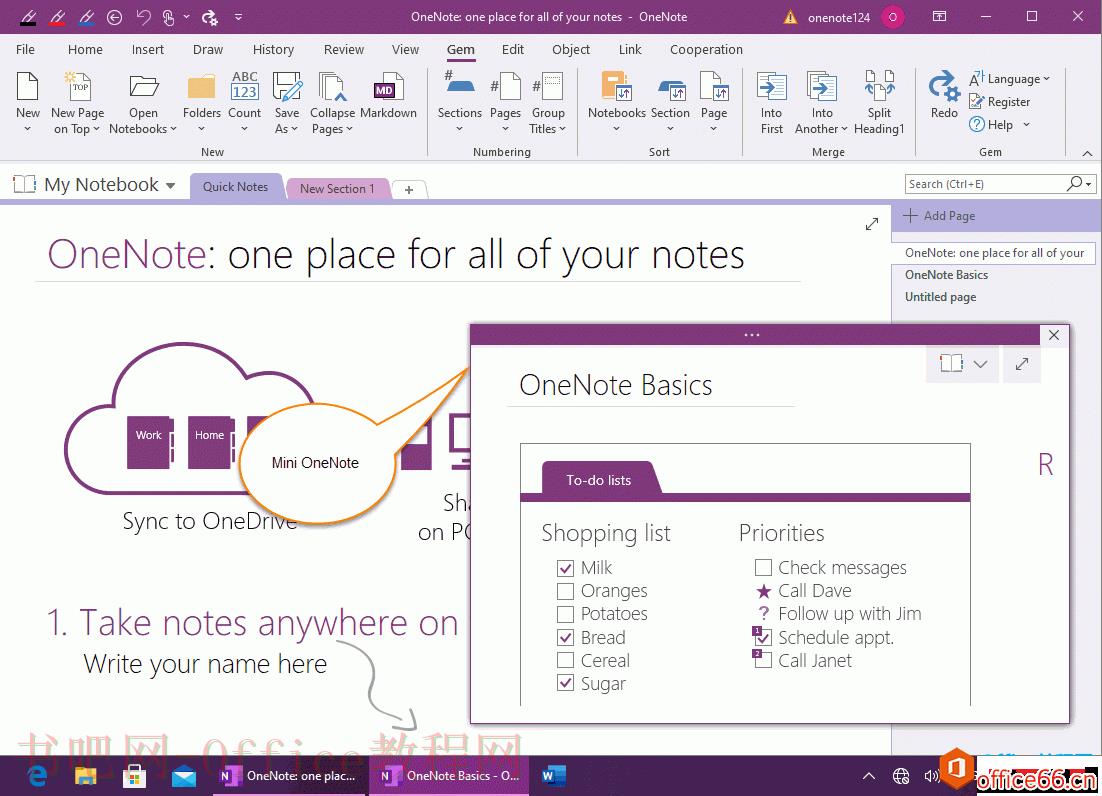
Task: Switch to the Draw ribbon tab
Action: coord(208,49)
